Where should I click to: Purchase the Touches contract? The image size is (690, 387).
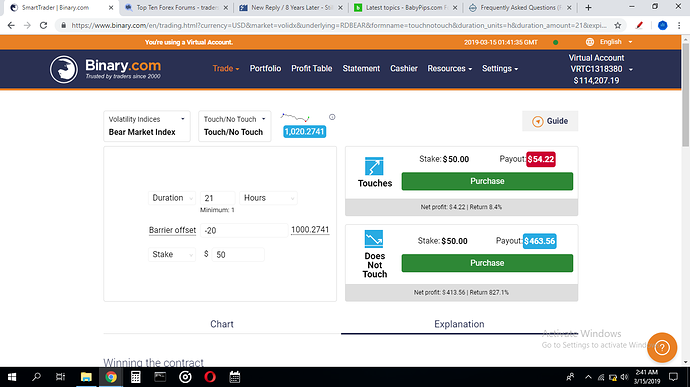point(487,181)
